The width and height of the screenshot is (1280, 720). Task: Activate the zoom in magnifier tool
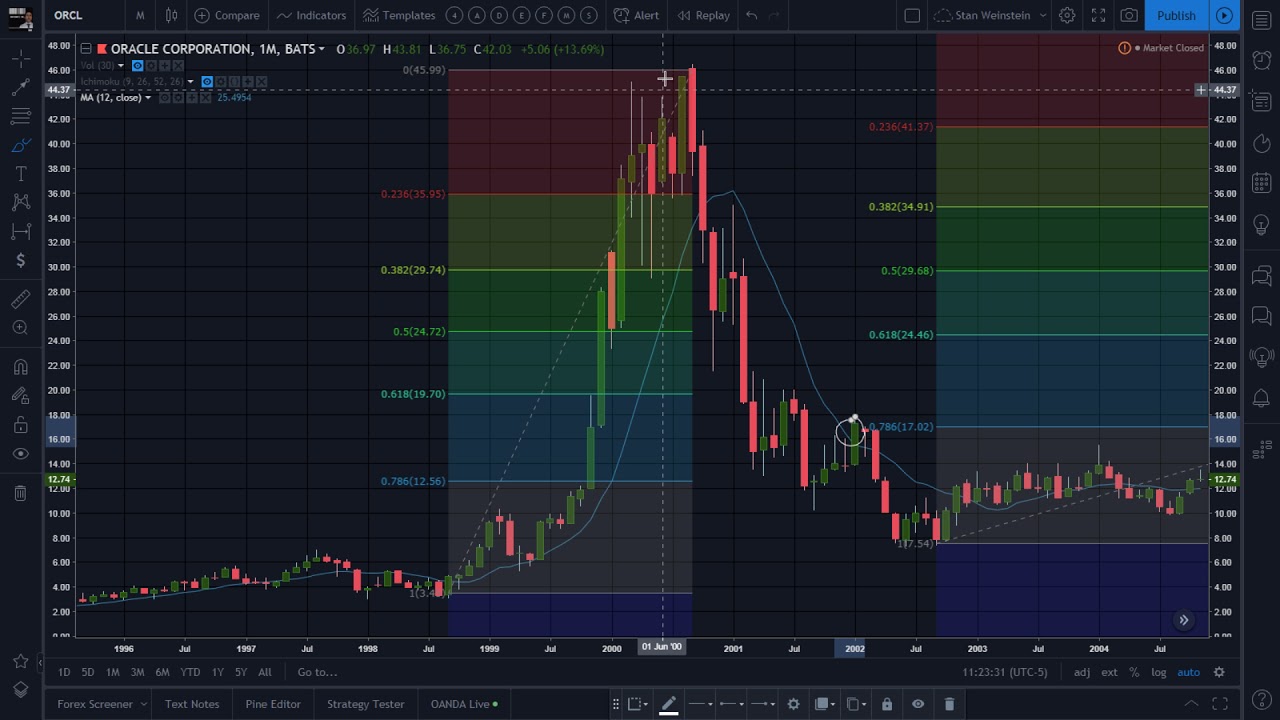click(20, 328)
